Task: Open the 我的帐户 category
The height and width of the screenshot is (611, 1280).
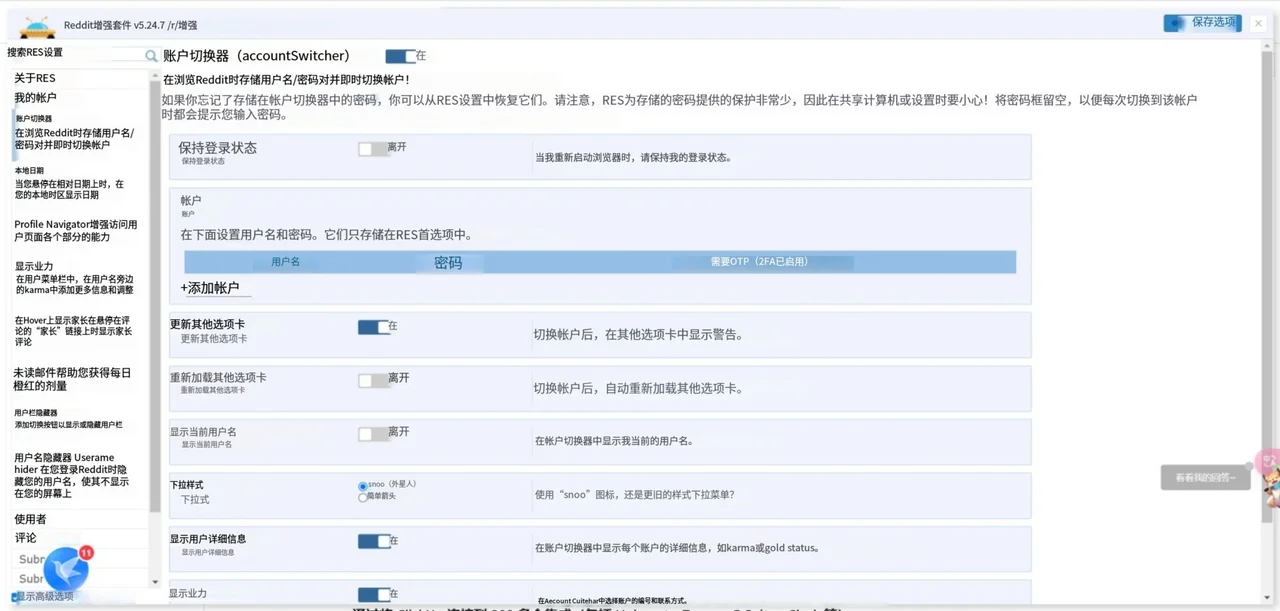Action: click(x=35, y=98)
